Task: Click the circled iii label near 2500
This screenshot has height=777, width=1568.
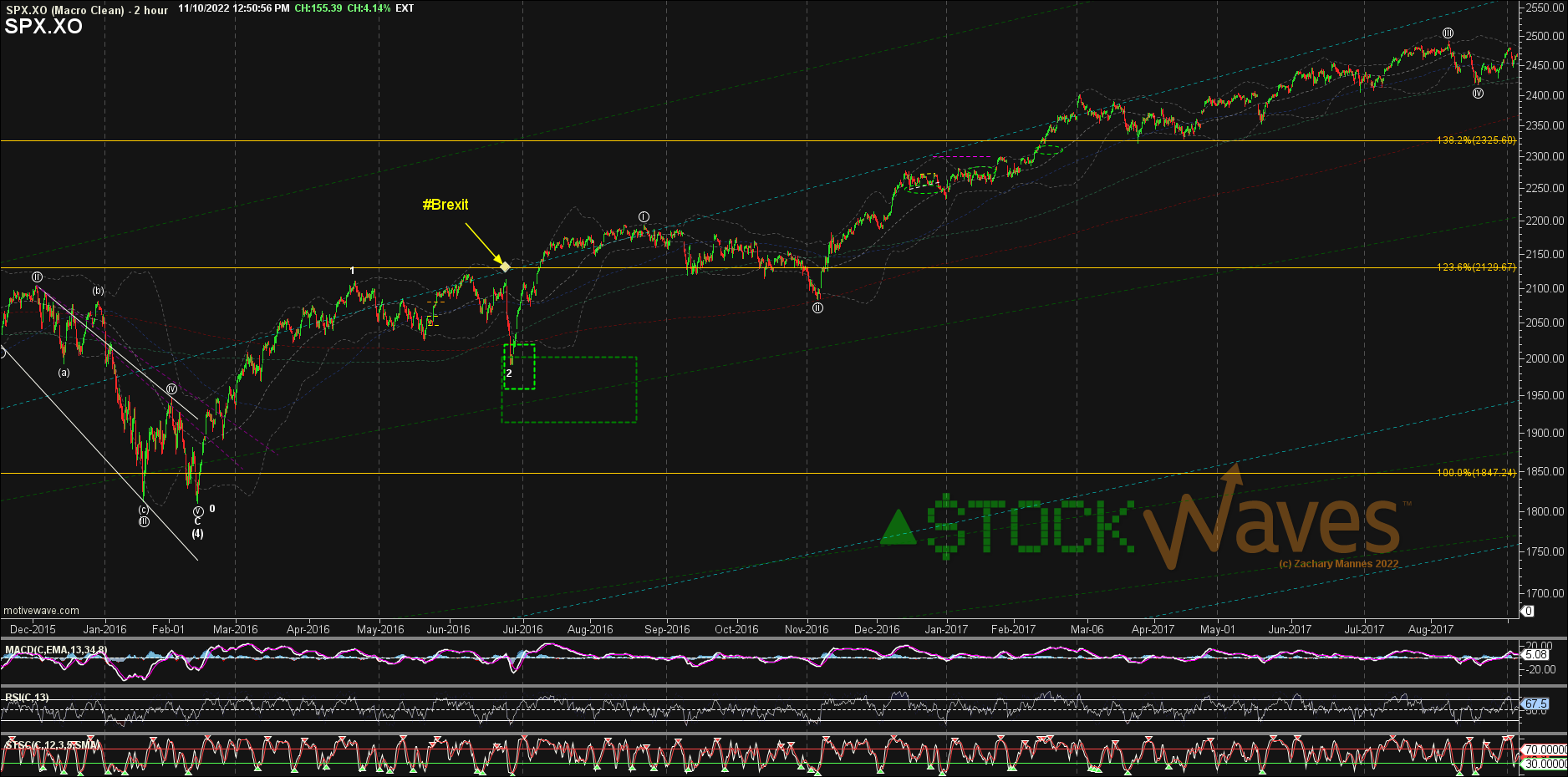Action: tap(1448, 33)
